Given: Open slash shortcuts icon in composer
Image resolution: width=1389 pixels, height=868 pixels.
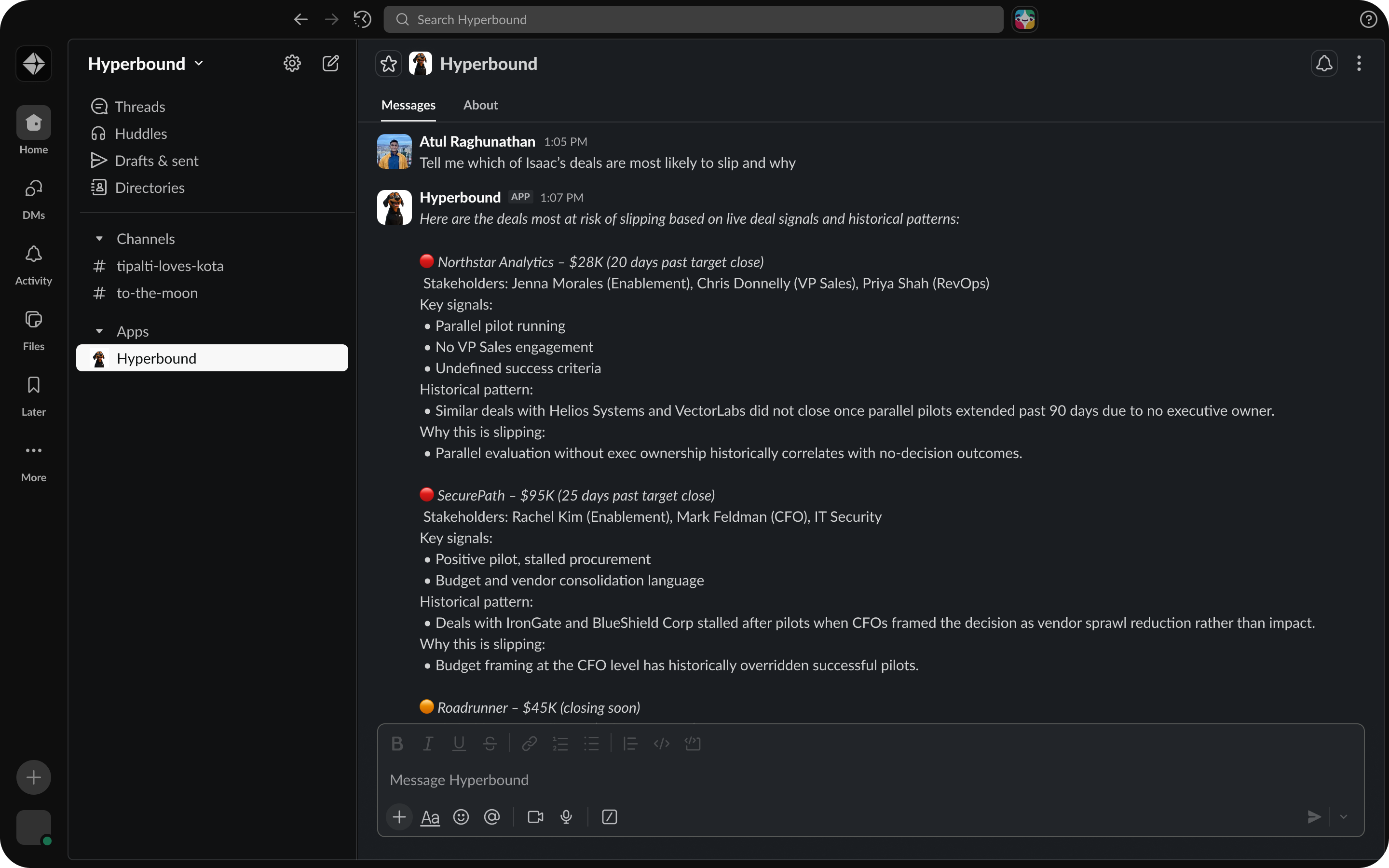Looking at the screenshot, I should (609, 817).
